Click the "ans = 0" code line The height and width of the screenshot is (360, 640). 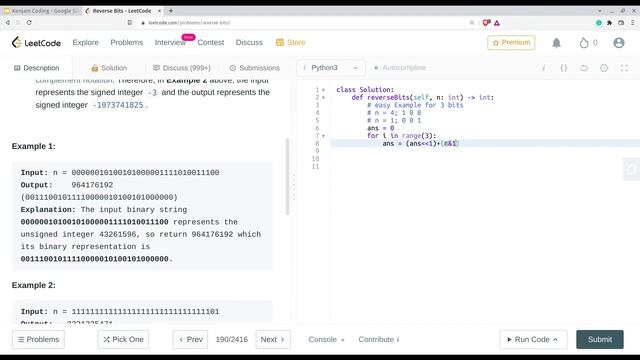[x=380, y=128]
